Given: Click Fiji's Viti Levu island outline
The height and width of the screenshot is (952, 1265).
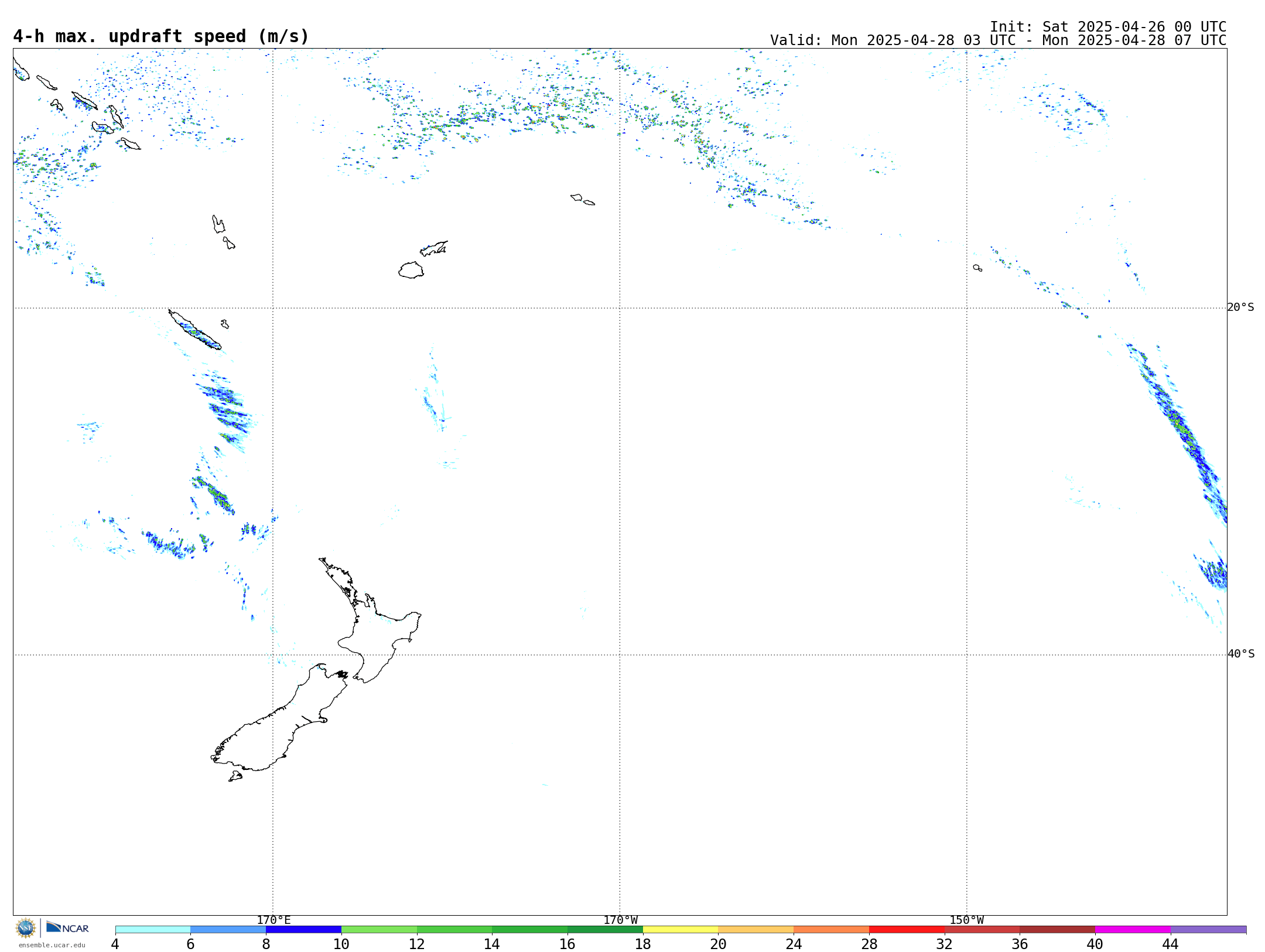Looking at the screenshot, I should click(411, 270).
